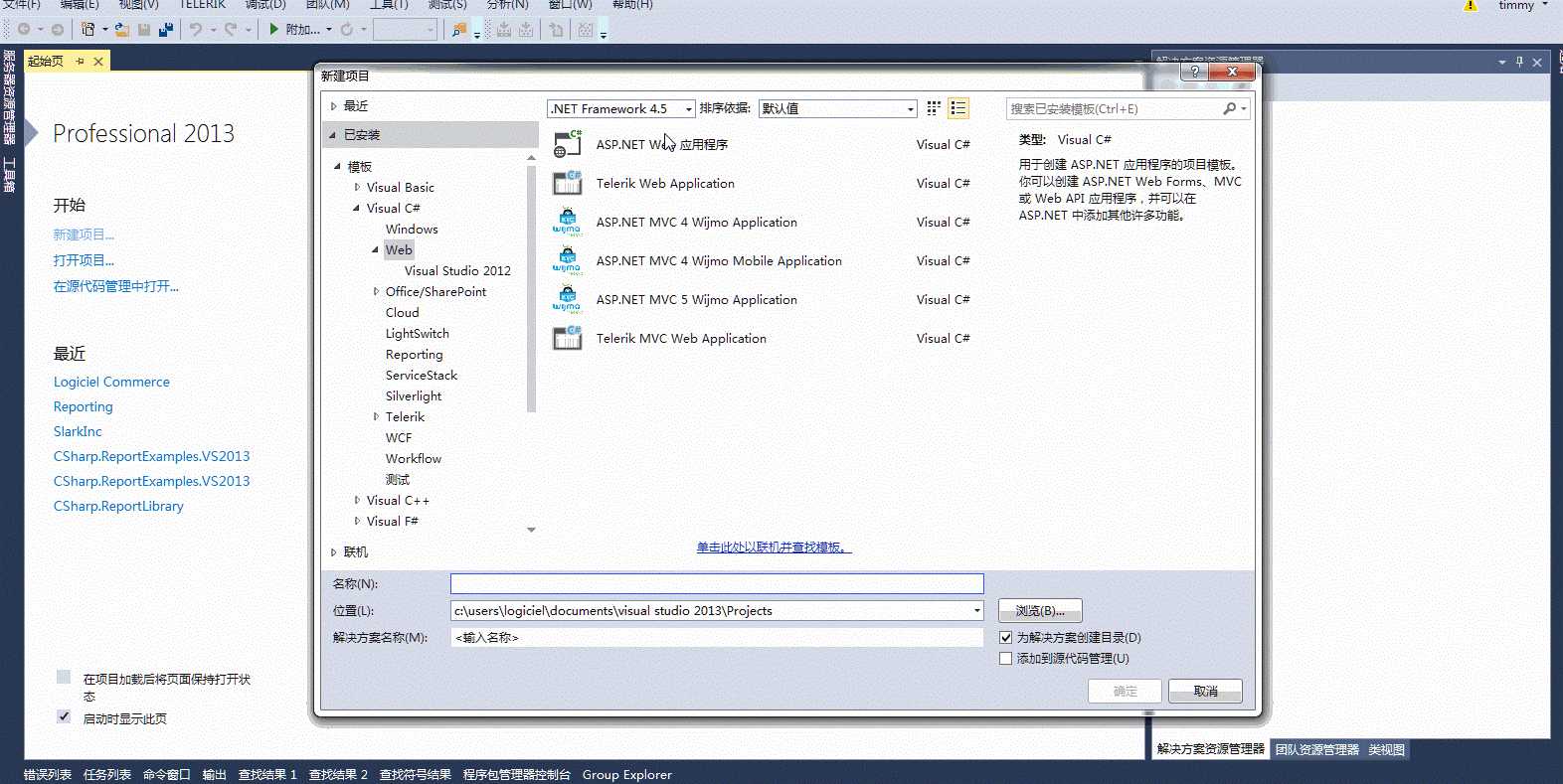
Task: Toggle keep page open after project load
Action: click(64, 677)
